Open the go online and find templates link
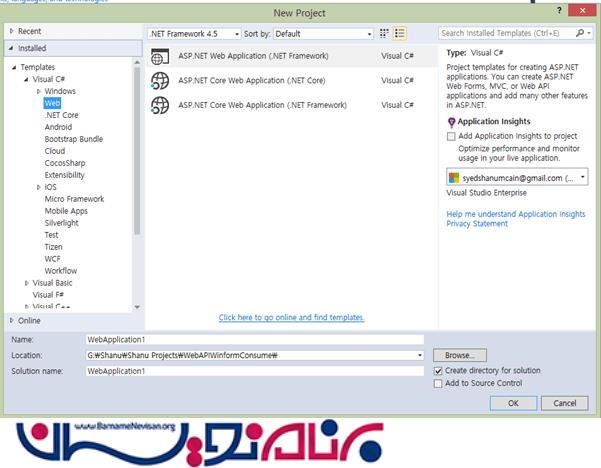This screenshot has width=601, height=468. (291, 317)
